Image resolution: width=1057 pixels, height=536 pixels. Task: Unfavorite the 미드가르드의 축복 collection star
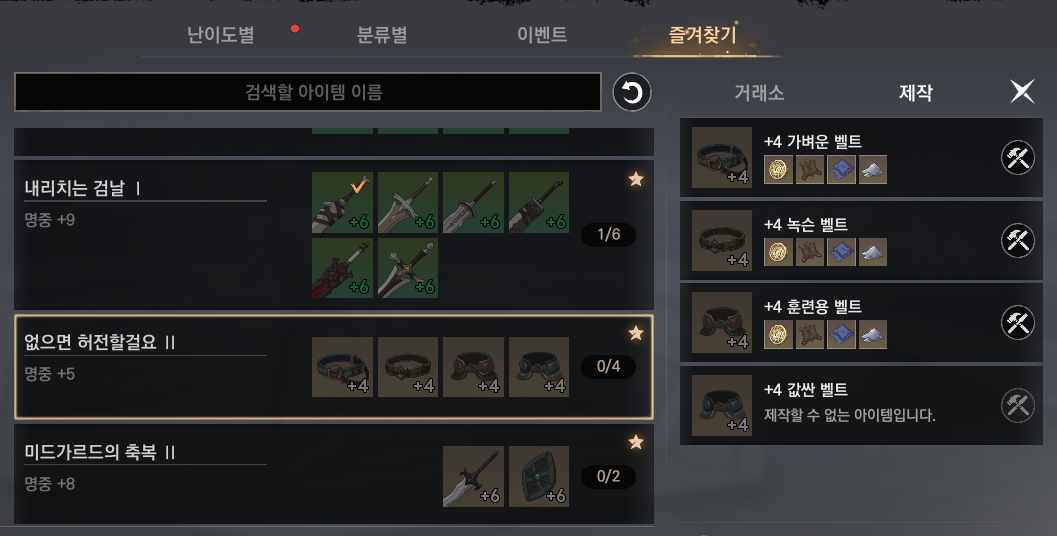point(636,442)
